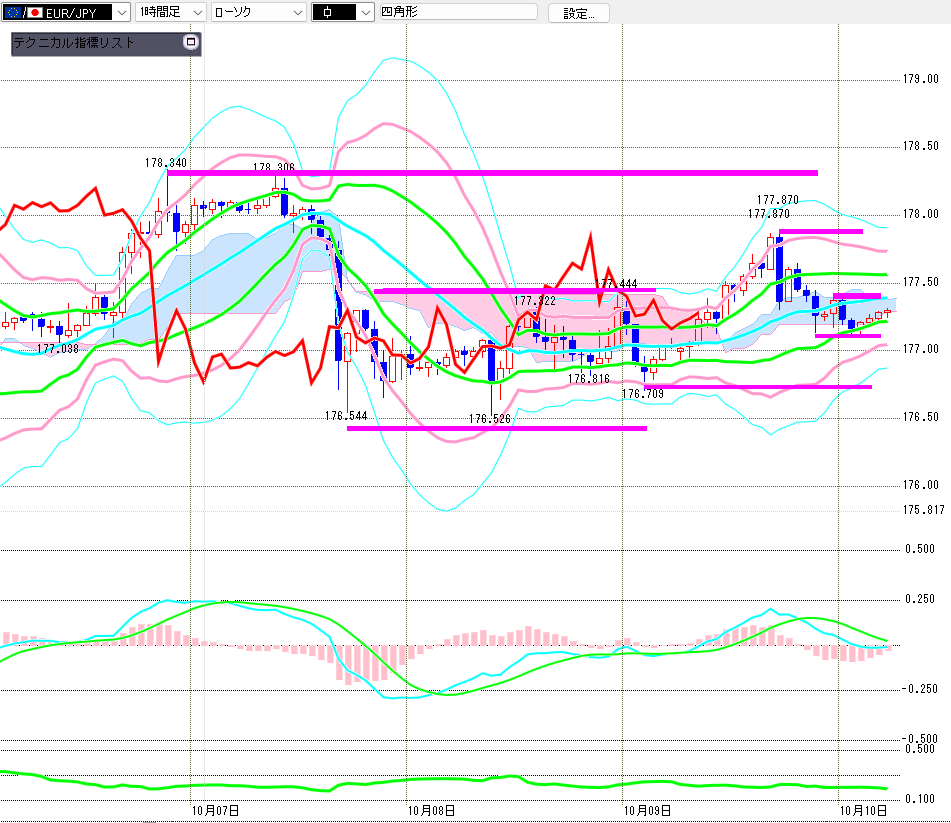This screenshot has width=951, height=823.
Task: Click the 176.709 low price label
Action: (x=643, y=394)
